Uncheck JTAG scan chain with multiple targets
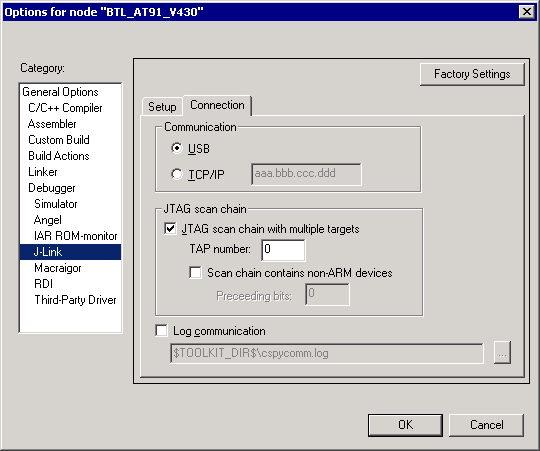 pos(170,229)
